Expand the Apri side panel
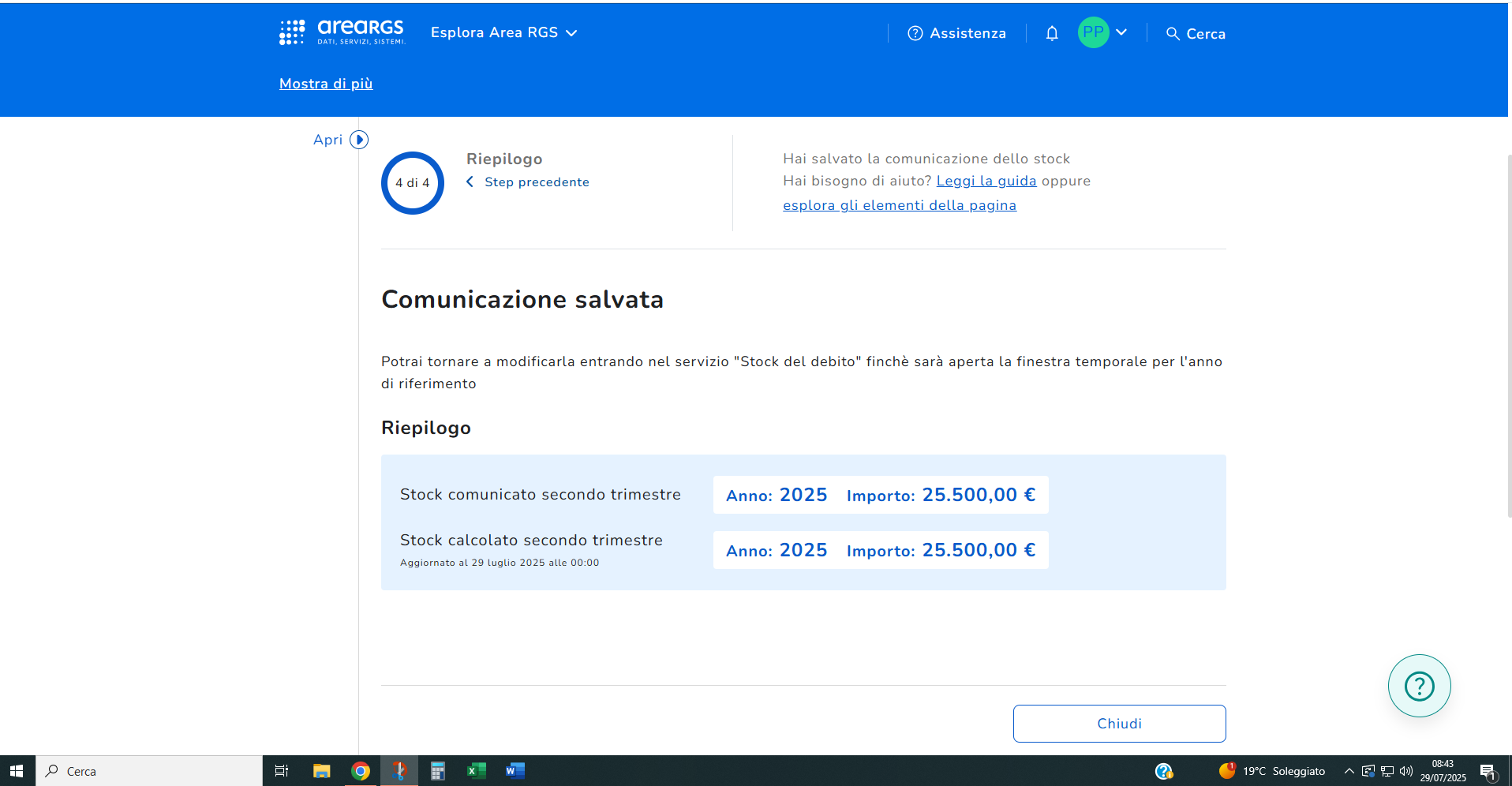The image size is (1512, 786). (x=358, y=140)
